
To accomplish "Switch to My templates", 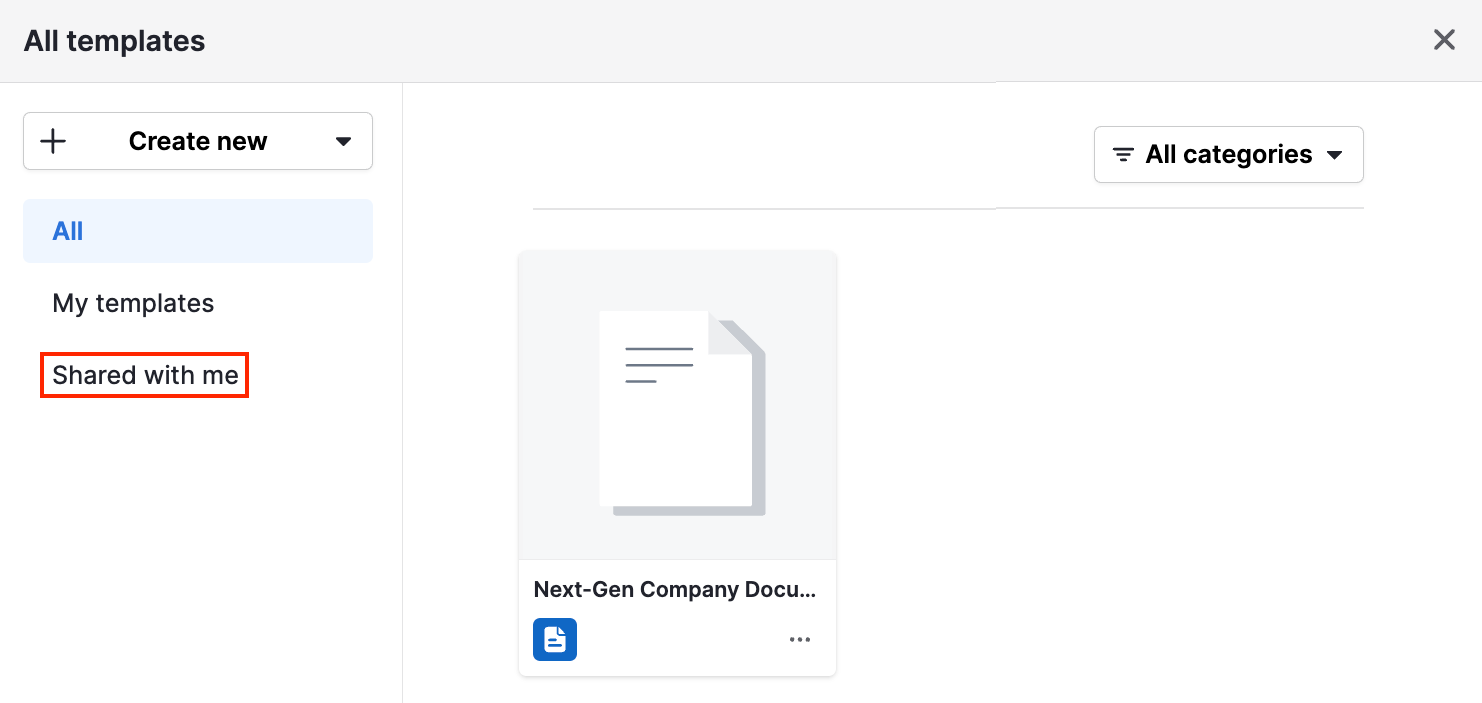I will click(x=133, y=303).
